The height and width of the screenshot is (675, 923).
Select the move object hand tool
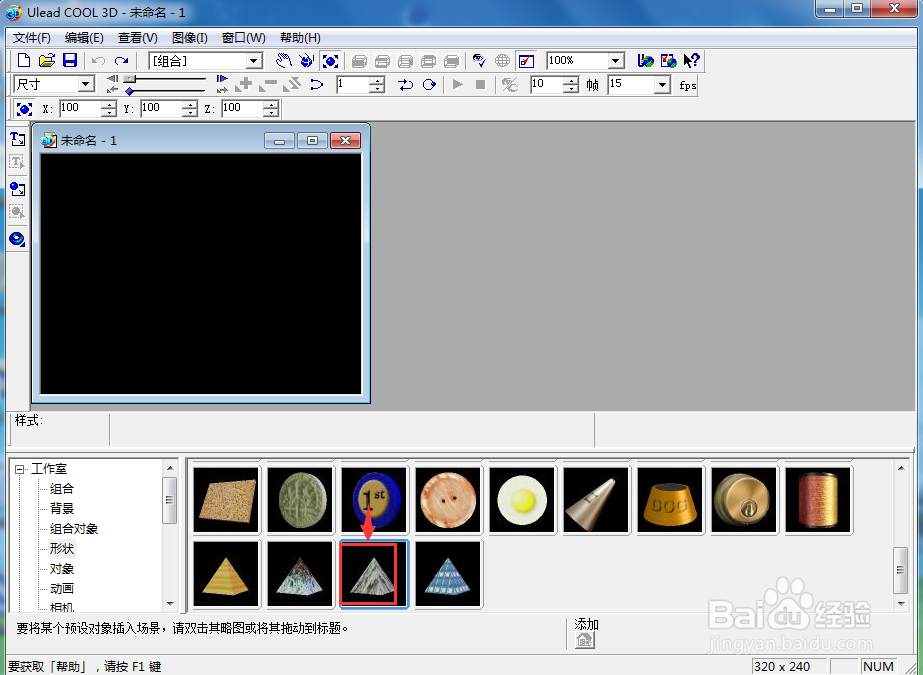pyautogui.click(x=284, y=61)
